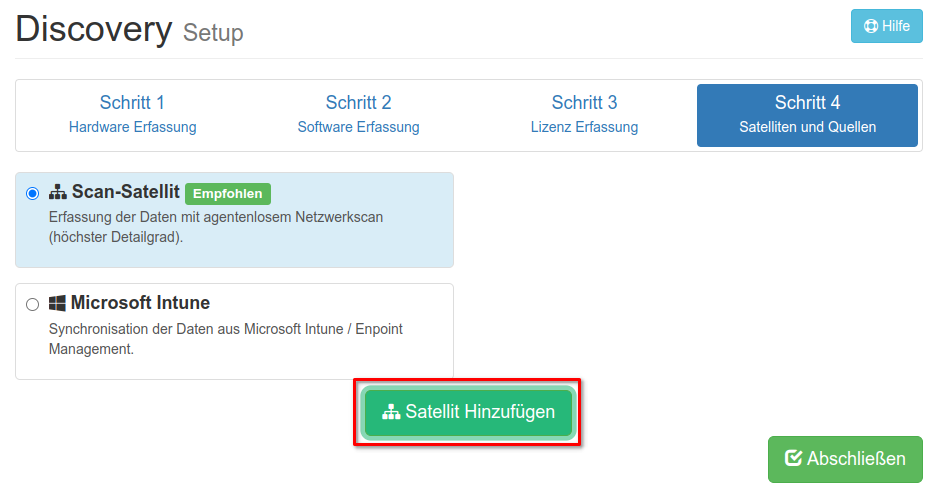This screenshot has width=932, height=497.
Task: Click the Windows logo beside Microsoft Intune
Action: (58, 303)
